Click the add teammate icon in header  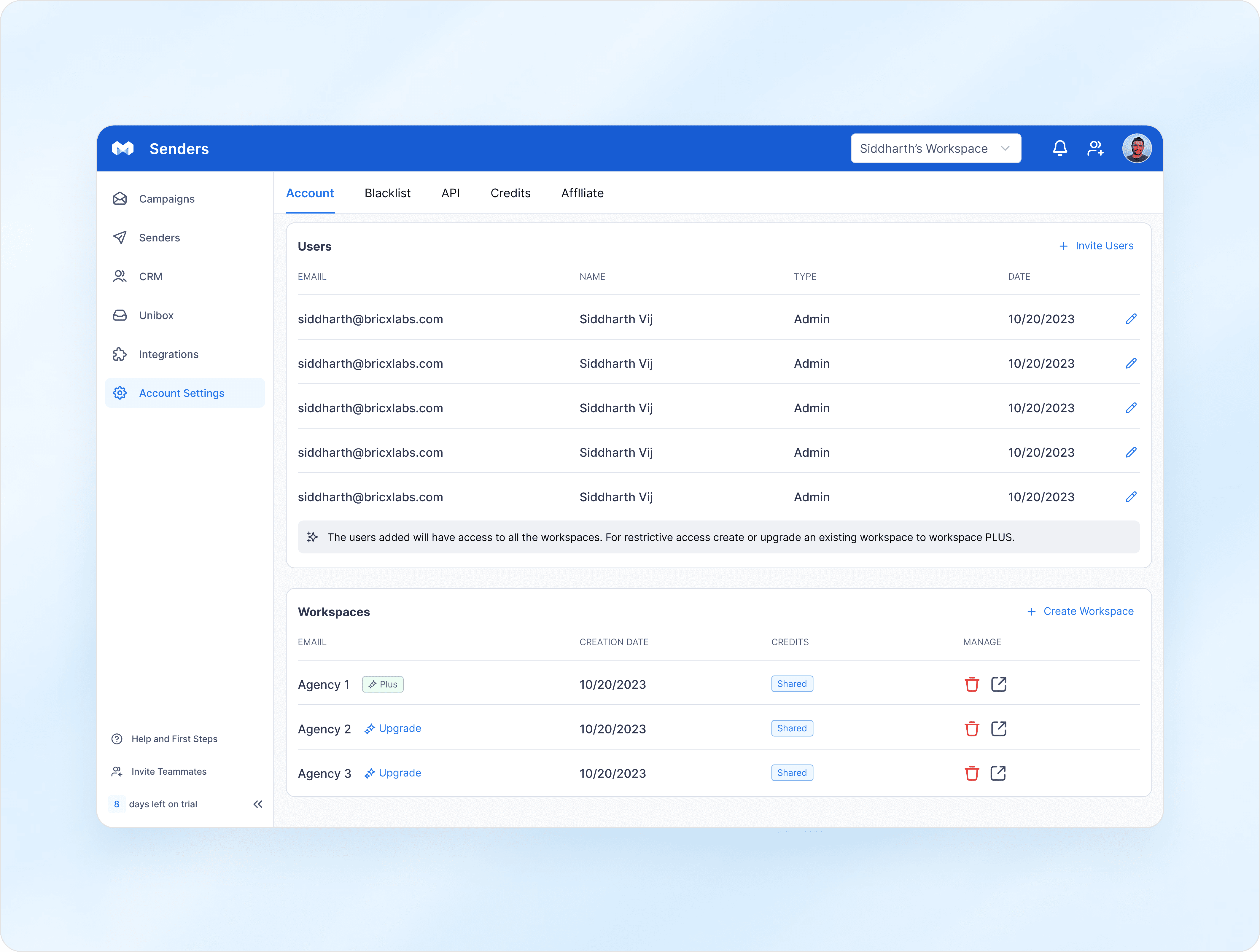click(x=1095, y=149)
